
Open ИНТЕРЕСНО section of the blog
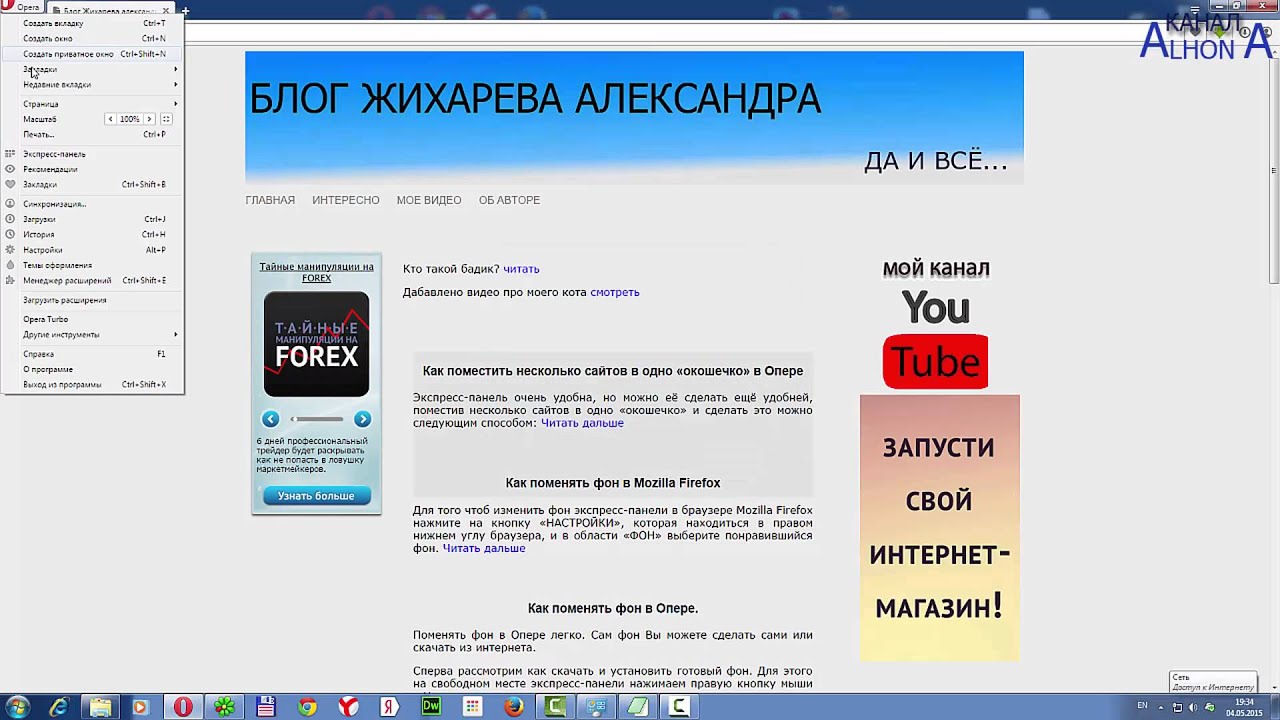(345, 200)
